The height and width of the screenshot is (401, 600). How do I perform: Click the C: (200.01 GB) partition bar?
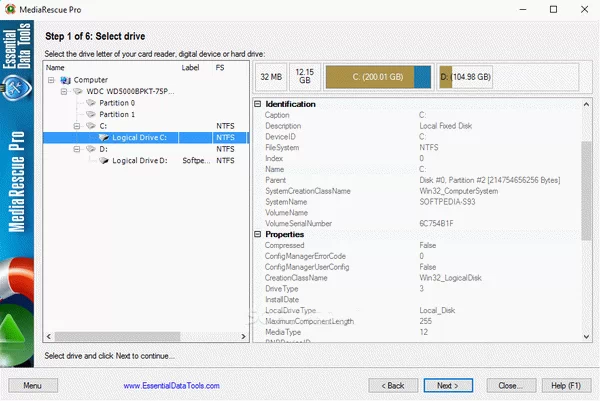tap(378, 77)
